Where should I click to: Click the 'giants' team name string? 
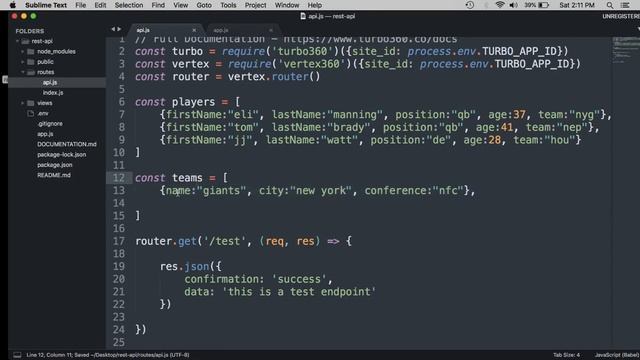point(222,191)
